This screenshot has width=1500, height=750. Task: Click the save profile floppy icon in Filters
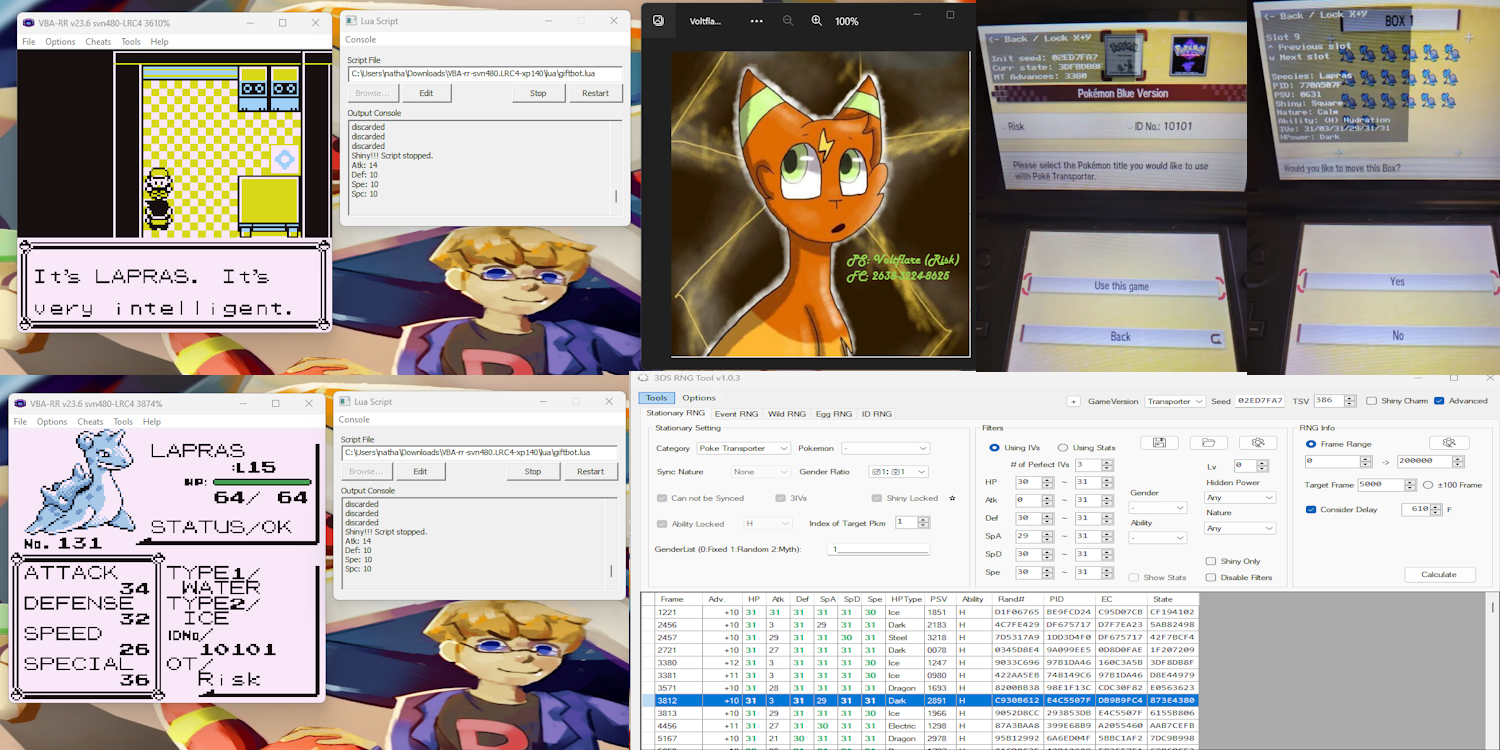point(1158,443)
